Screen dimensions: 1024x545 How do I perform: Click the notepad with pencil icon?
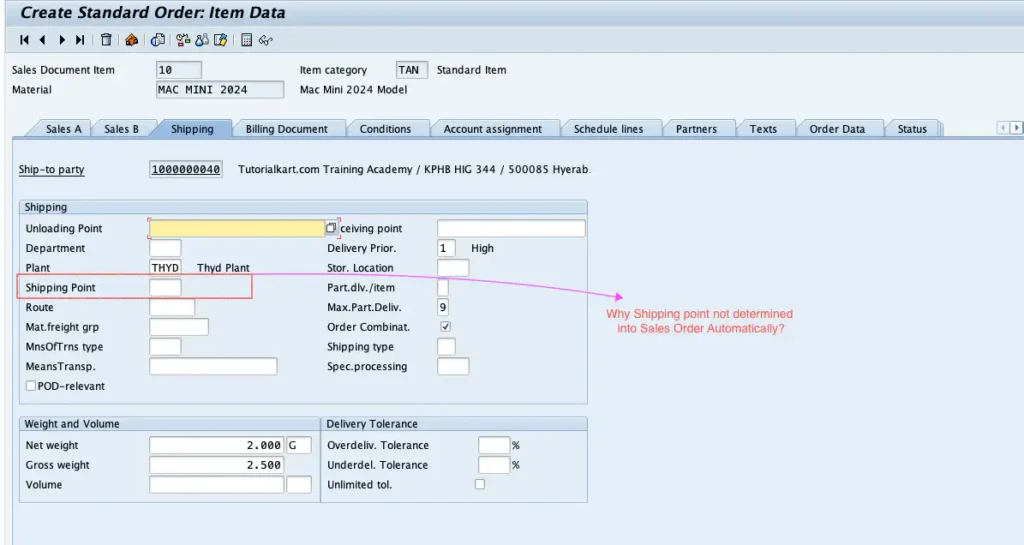tap(221, 40)
